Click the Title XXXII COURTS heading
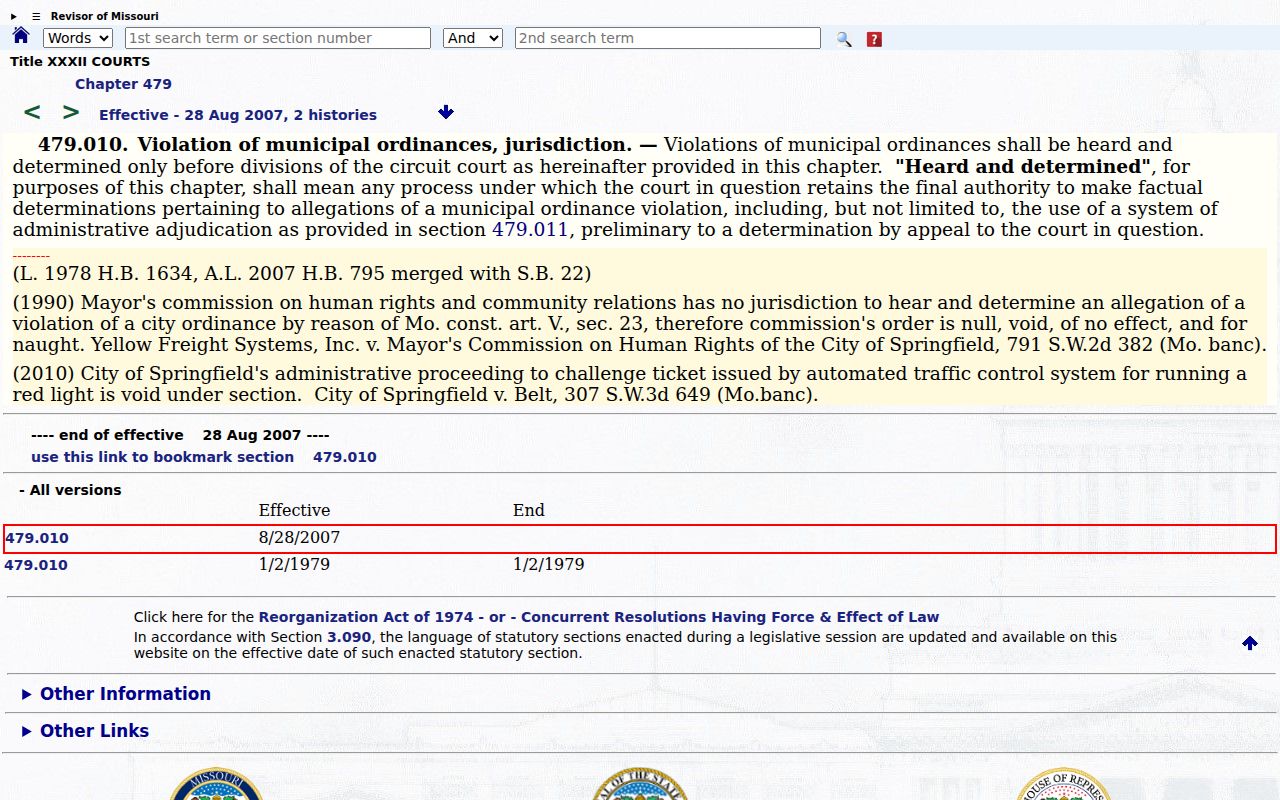The width and height of the screenshot is (1280, 800). click(80, 62)
